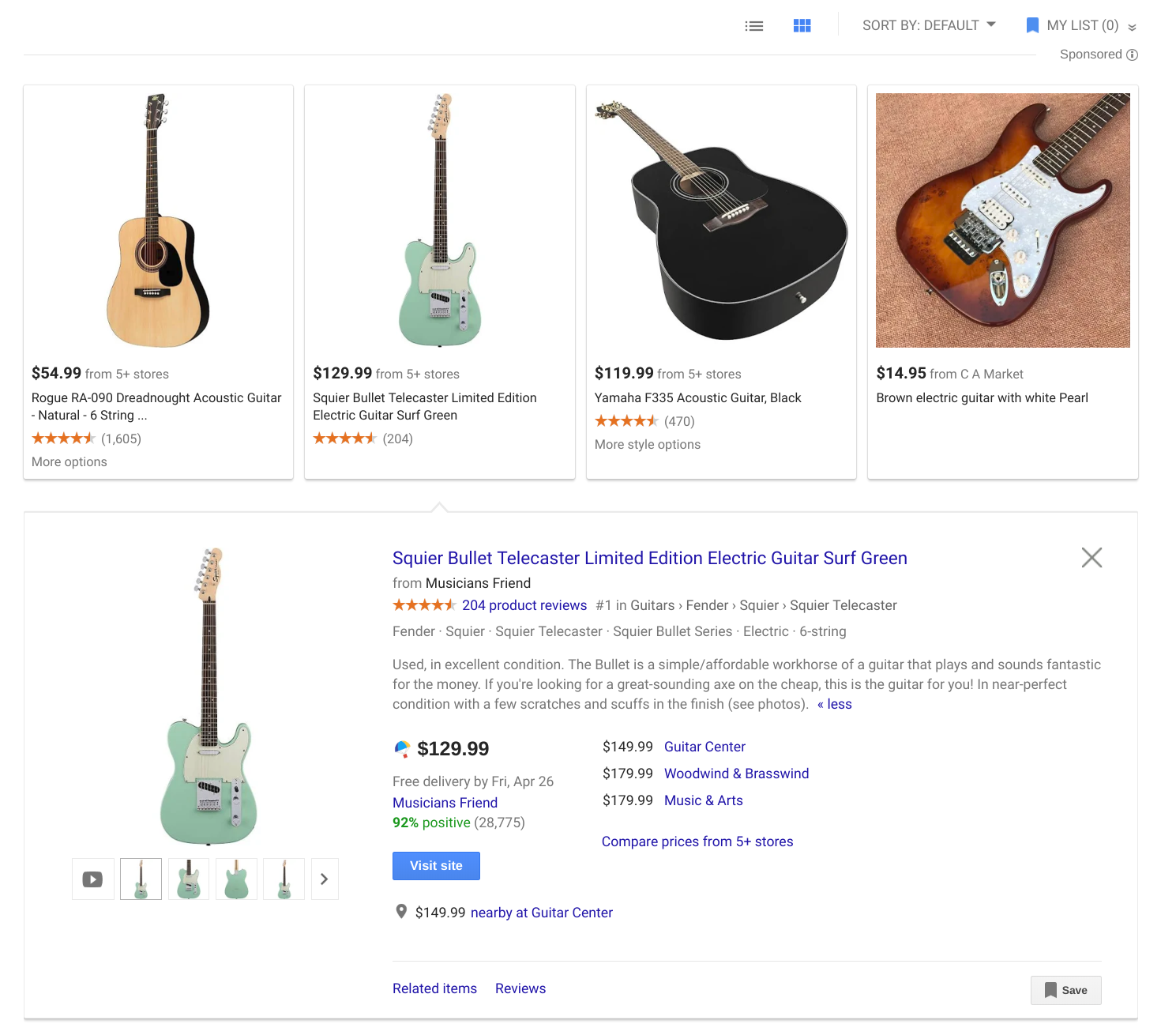Switch to list view layout
The image size is (1176, 1024).
click(754, 24)
